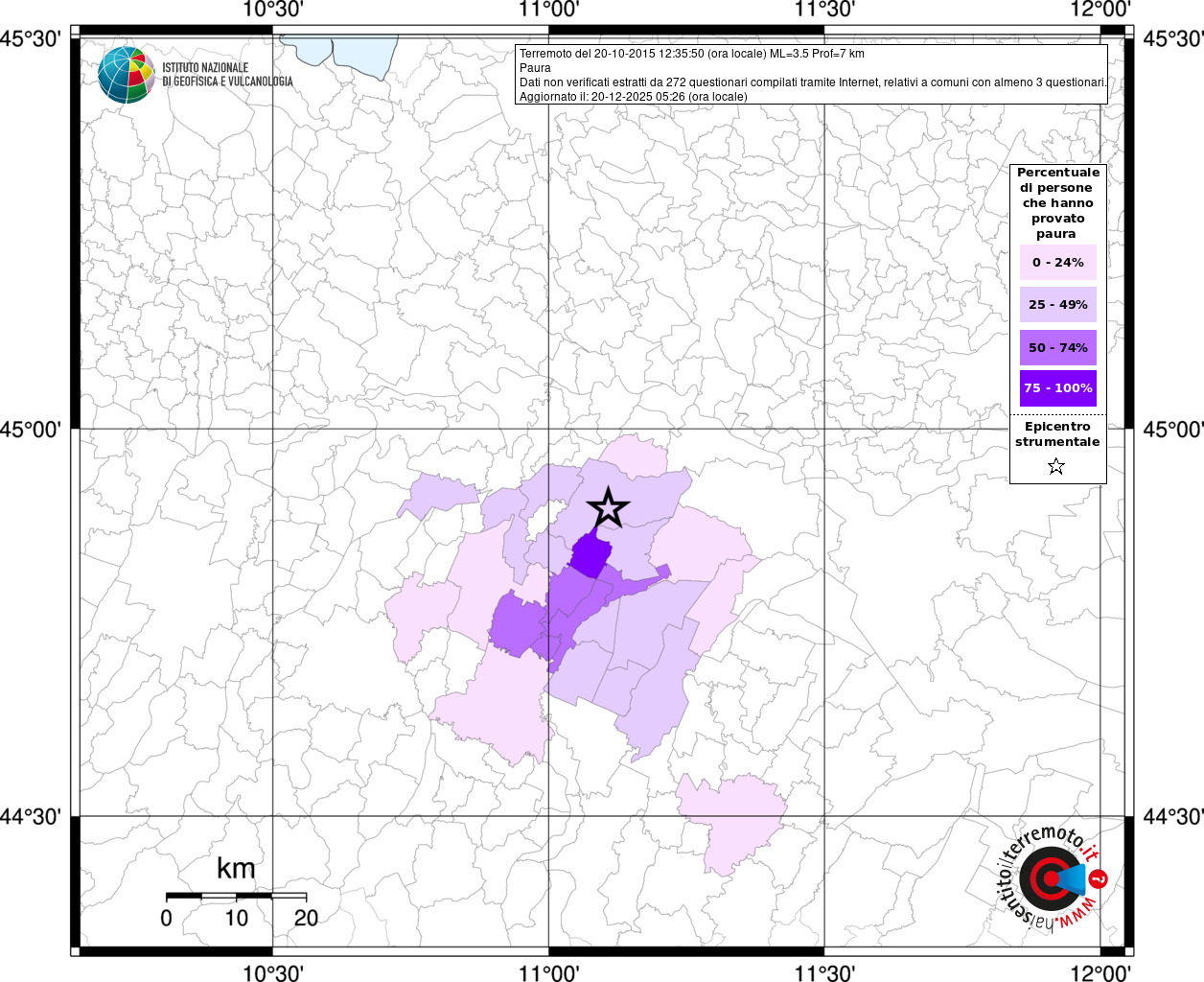Click the darkest purple municipality near epicenter

pyautogui.click(x=590, y=555)
